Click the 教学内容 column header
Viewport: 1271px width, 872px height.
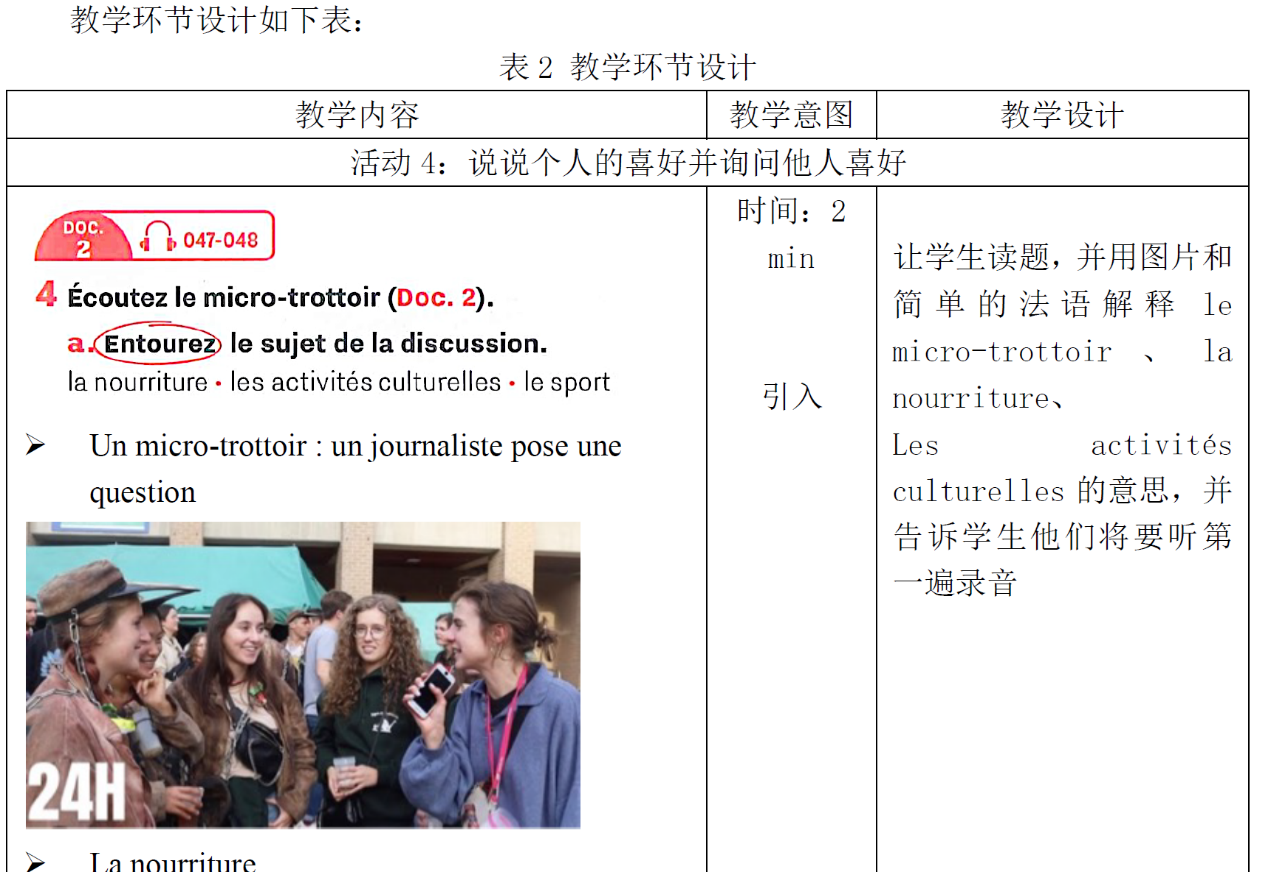357,115
